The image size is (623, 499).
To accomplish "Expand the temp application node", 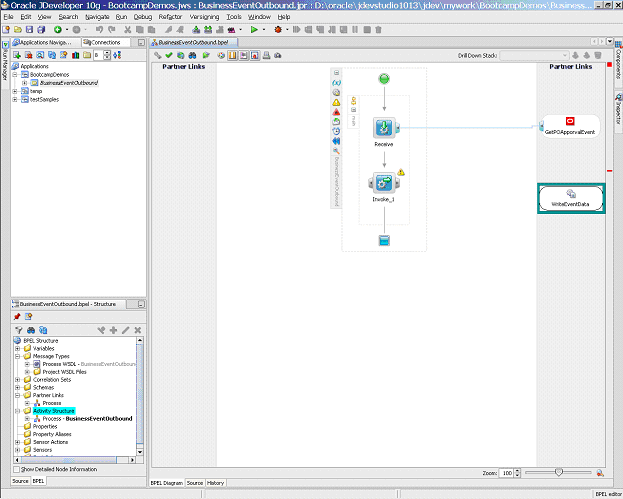I will tap(15, 91).
